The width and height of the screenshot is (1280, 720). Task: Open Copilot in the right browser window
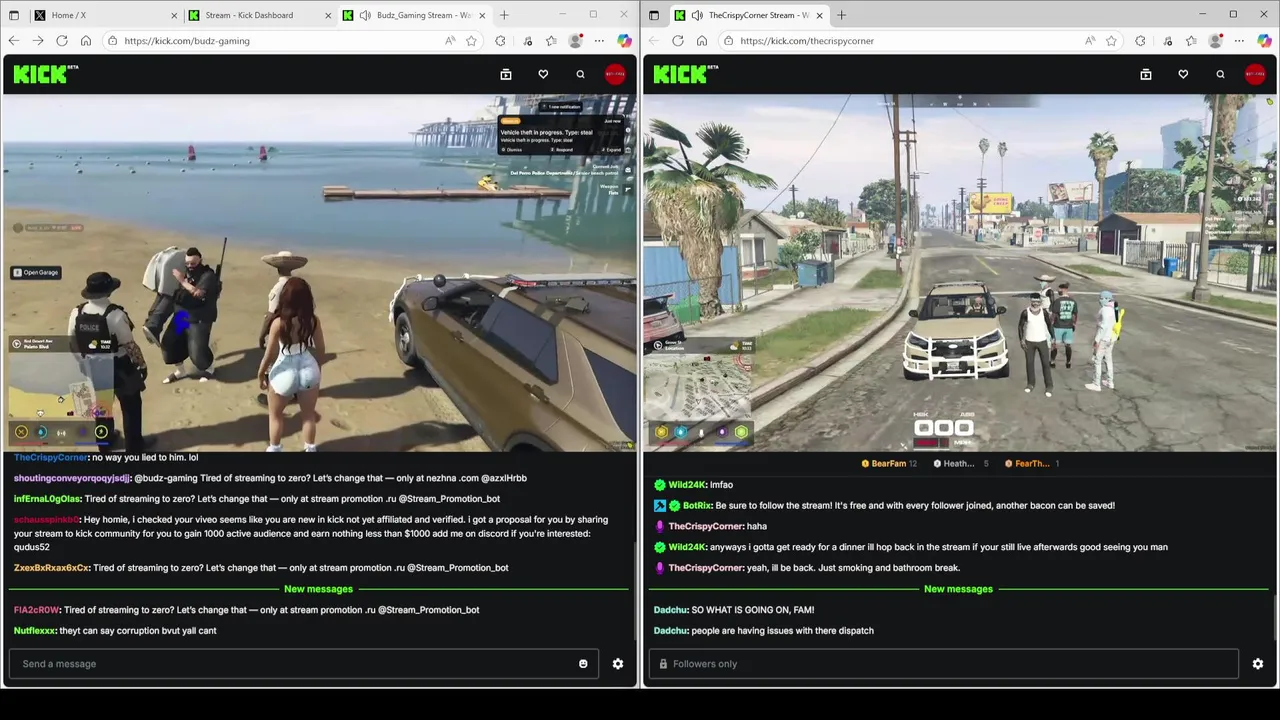1264,41
